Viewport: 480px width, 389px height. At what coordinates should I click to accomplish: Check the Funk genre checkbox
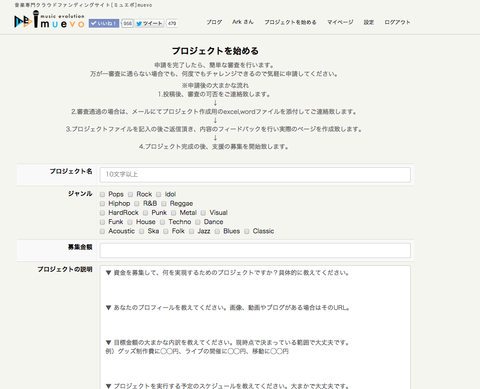[x=102, y=222]
